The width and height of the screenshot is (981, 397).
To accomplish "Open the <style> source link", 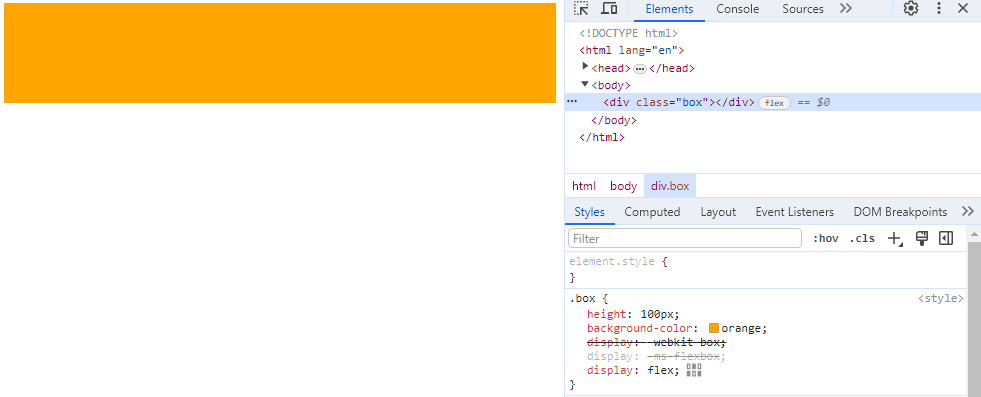I will pos(940,299).
